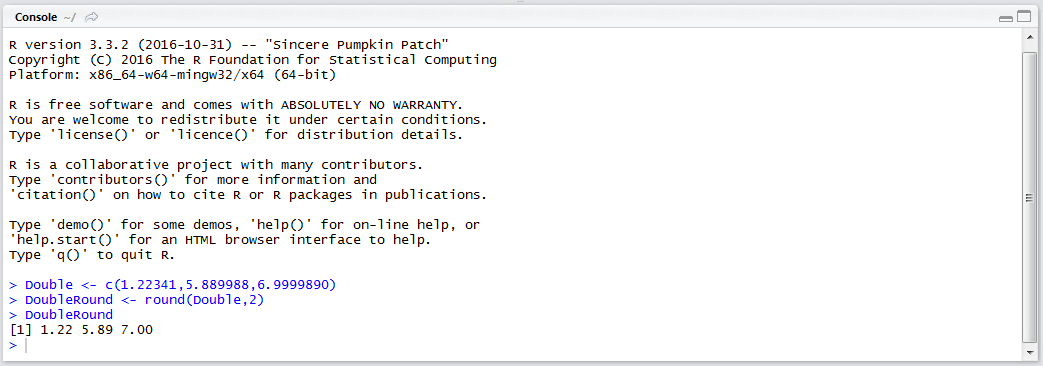1043x366 pixels.
Task: Select the Console tab
Action: click(x=36, y=17)
